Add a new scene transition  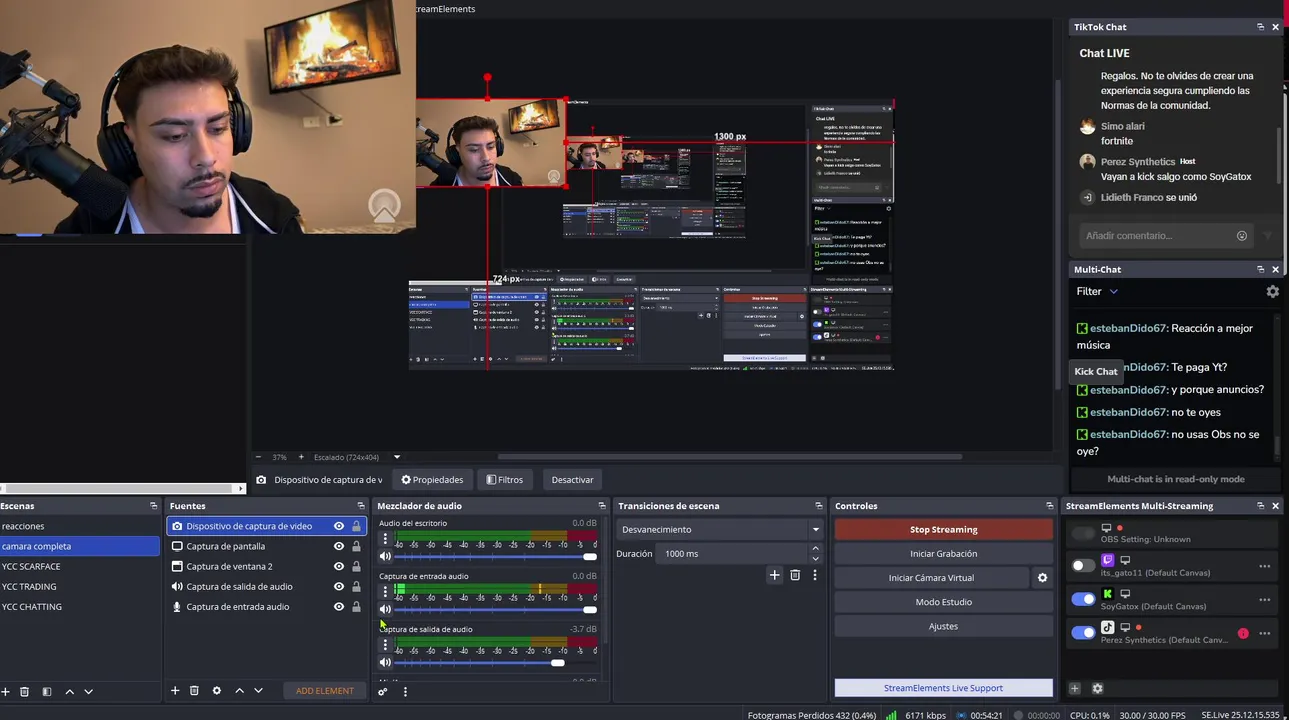[x=774, y=575]
